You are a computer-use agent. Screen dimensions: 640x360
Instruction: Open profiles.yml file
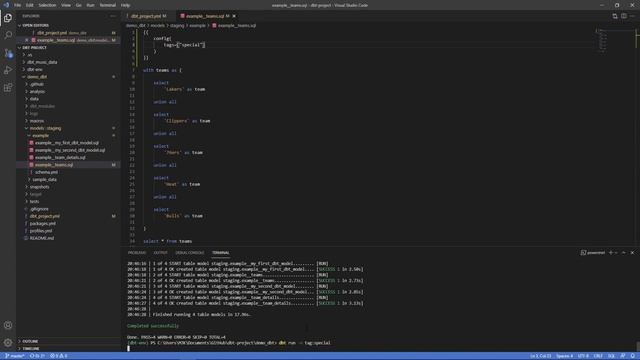(41, 231)
